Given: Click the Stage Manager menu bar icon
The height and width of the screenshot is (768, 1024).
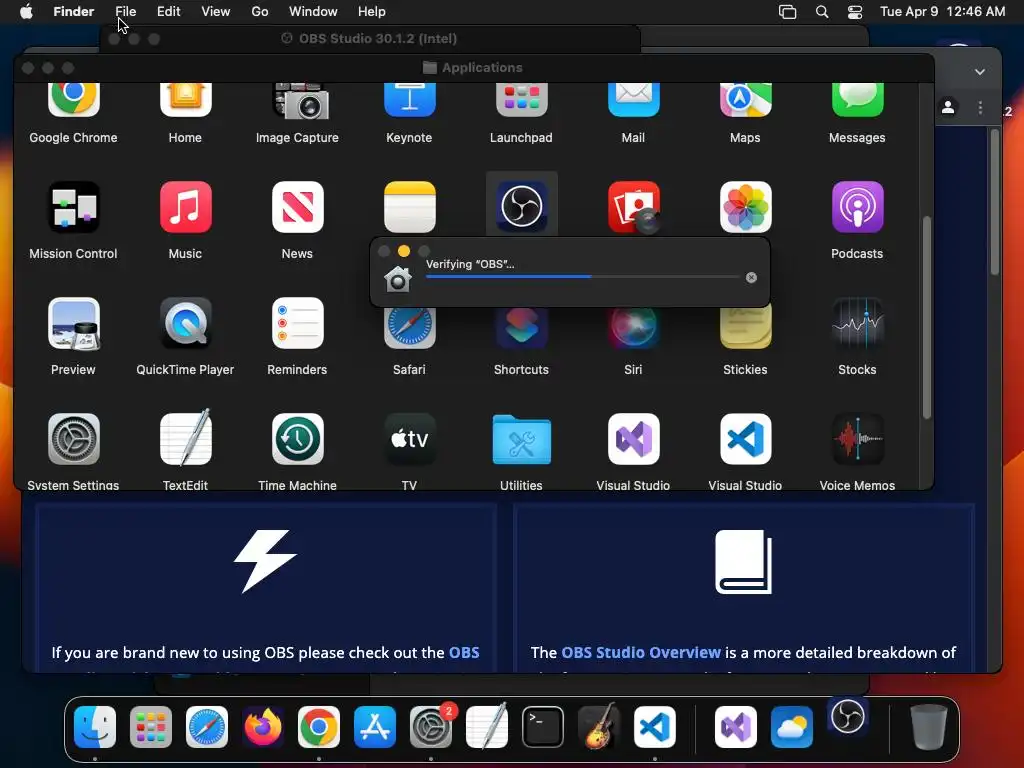Looking at the screenshot, I should (x=788, y=12).
